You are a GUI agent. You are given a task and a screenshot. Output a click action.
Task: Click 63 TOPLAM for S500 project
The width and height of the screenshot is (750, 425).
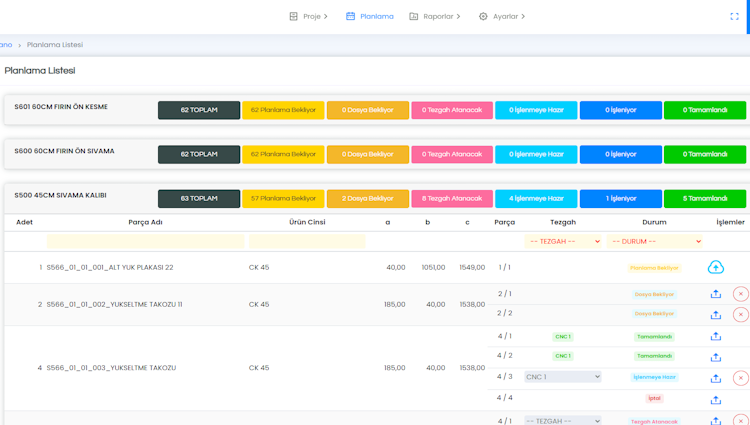[199, 198]
